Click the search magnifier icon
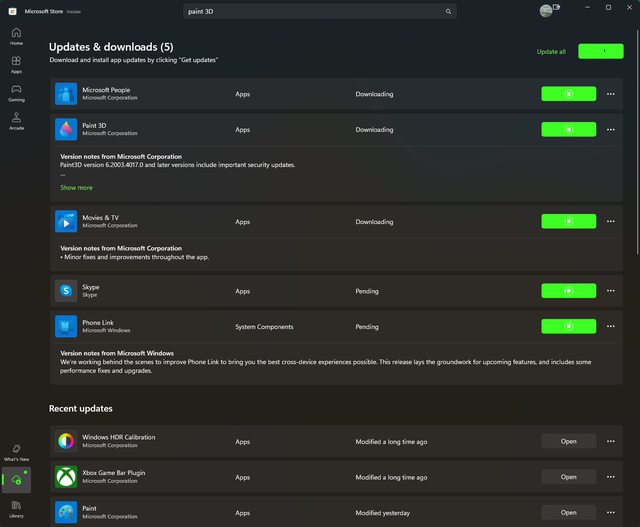Screen dimensions: 640x527 [x=448, y=11]
